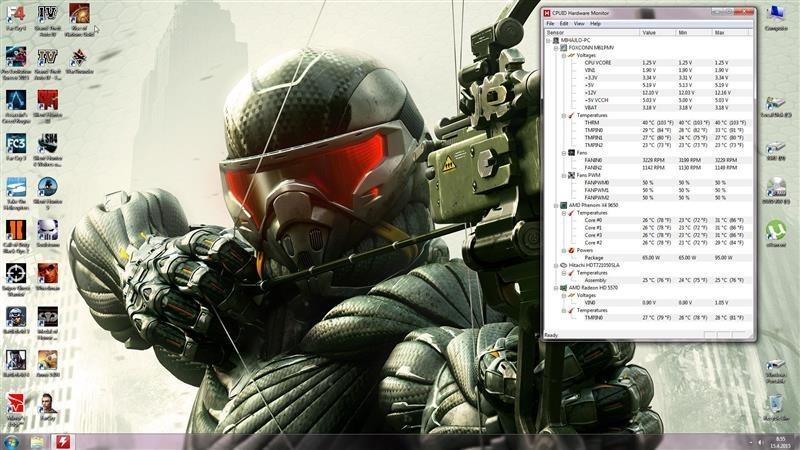Viewport: 800px width, 450px height.
Task: Open the File menu
Action: [x=550, y=23]
